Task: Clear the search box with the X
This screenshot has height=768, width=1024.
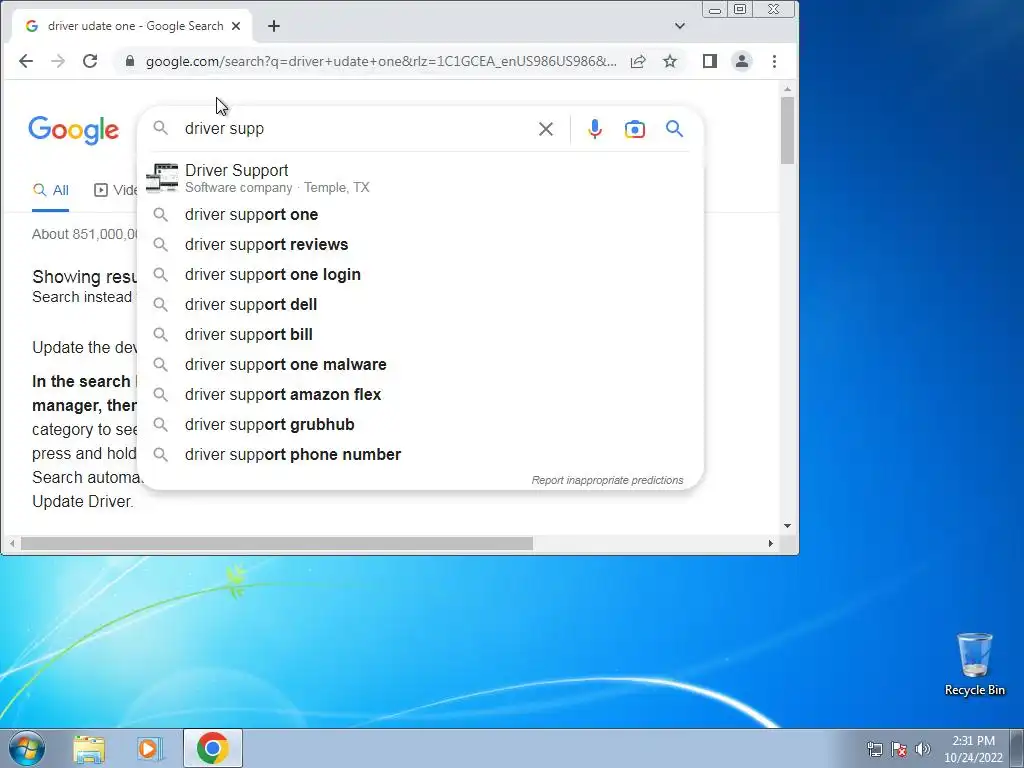Action: tap(546, 129)
